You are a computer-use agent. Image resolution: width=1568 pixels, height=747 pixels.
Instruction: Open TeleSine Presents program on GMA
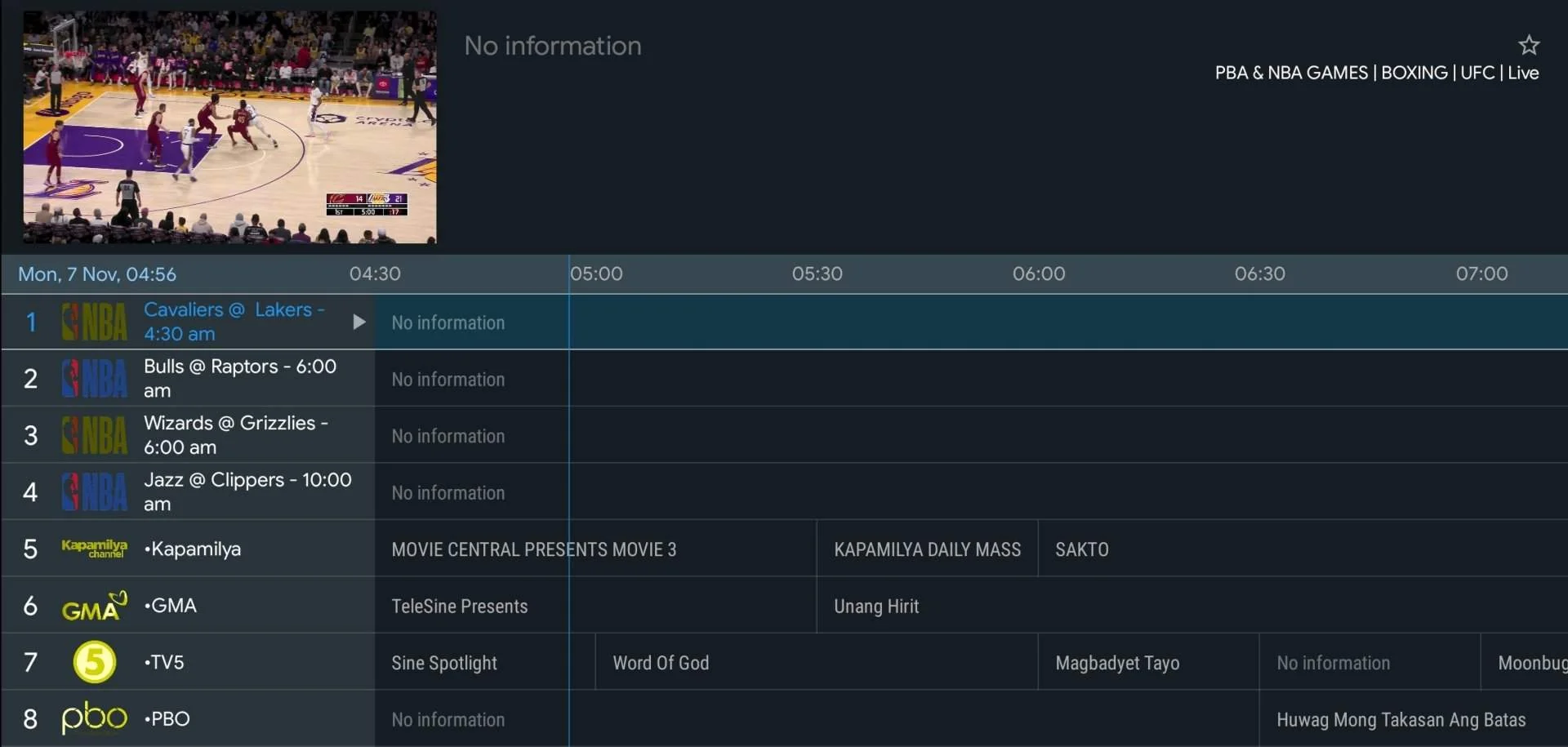[595, 606]
